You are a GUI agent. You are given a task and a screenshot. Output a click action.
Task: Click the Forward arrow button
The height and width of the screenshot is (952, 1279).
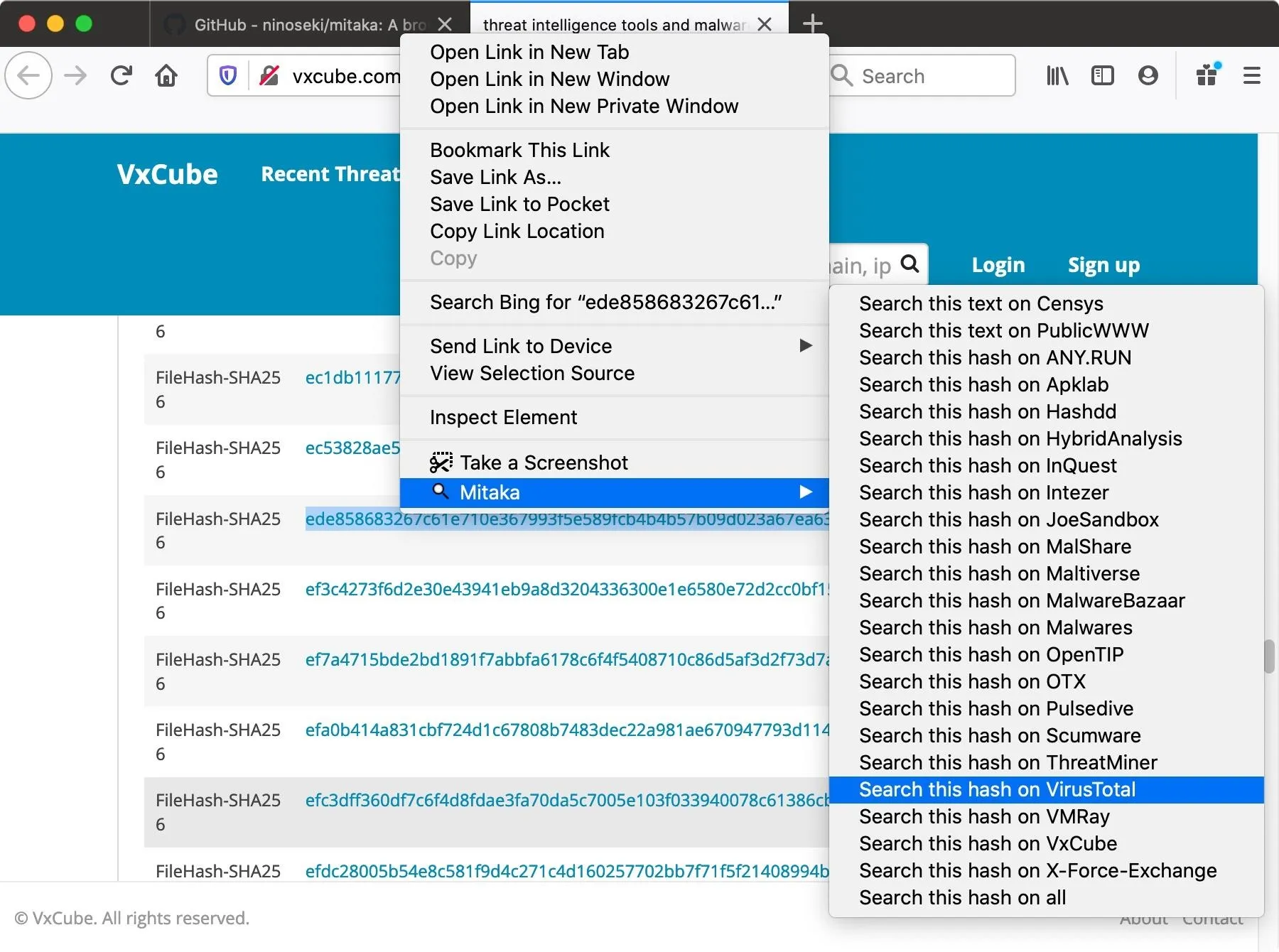click(x=75, y=75)
